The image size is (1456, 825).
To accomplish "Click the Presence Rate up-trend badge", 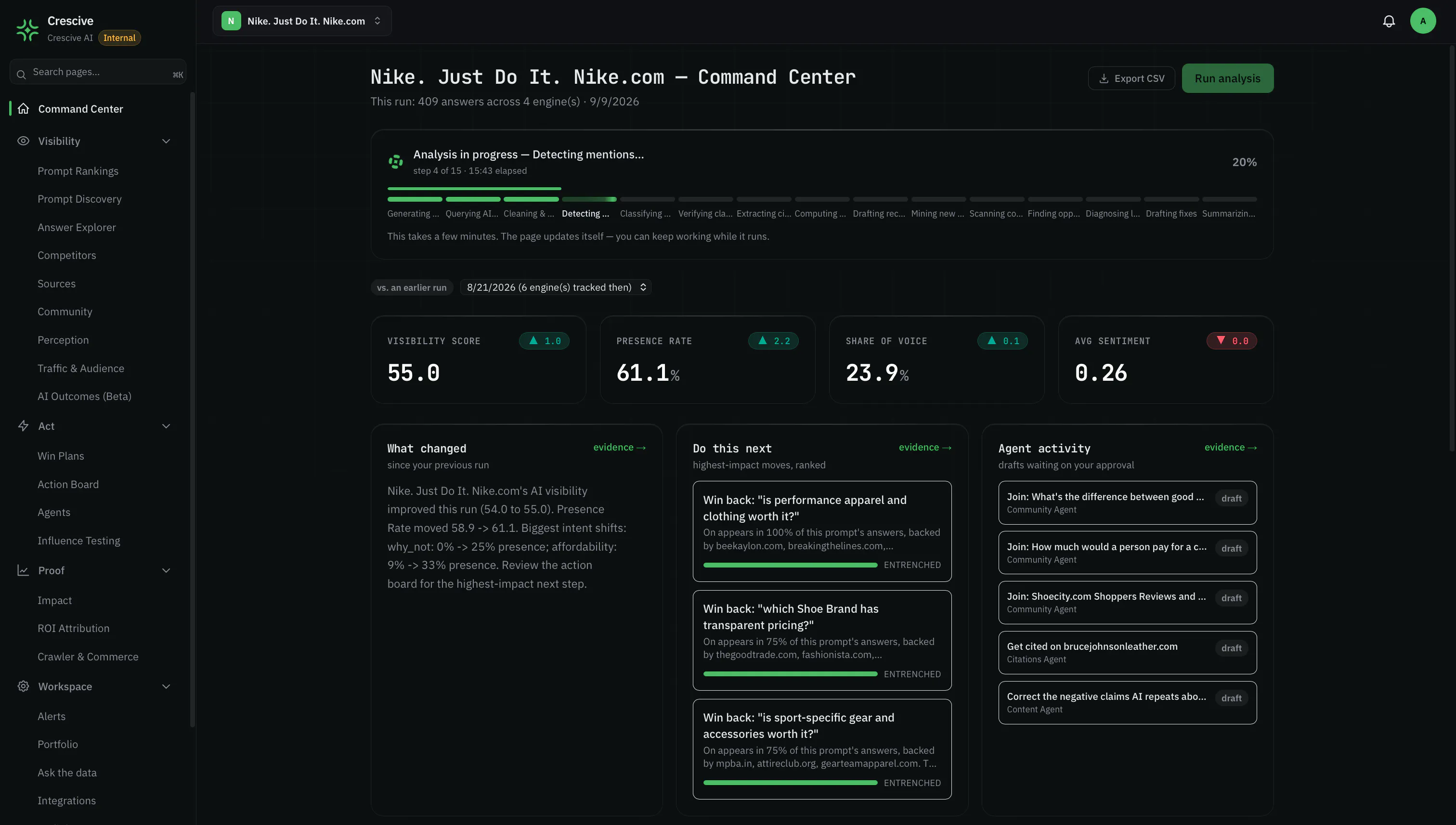I will click(773, 340).
